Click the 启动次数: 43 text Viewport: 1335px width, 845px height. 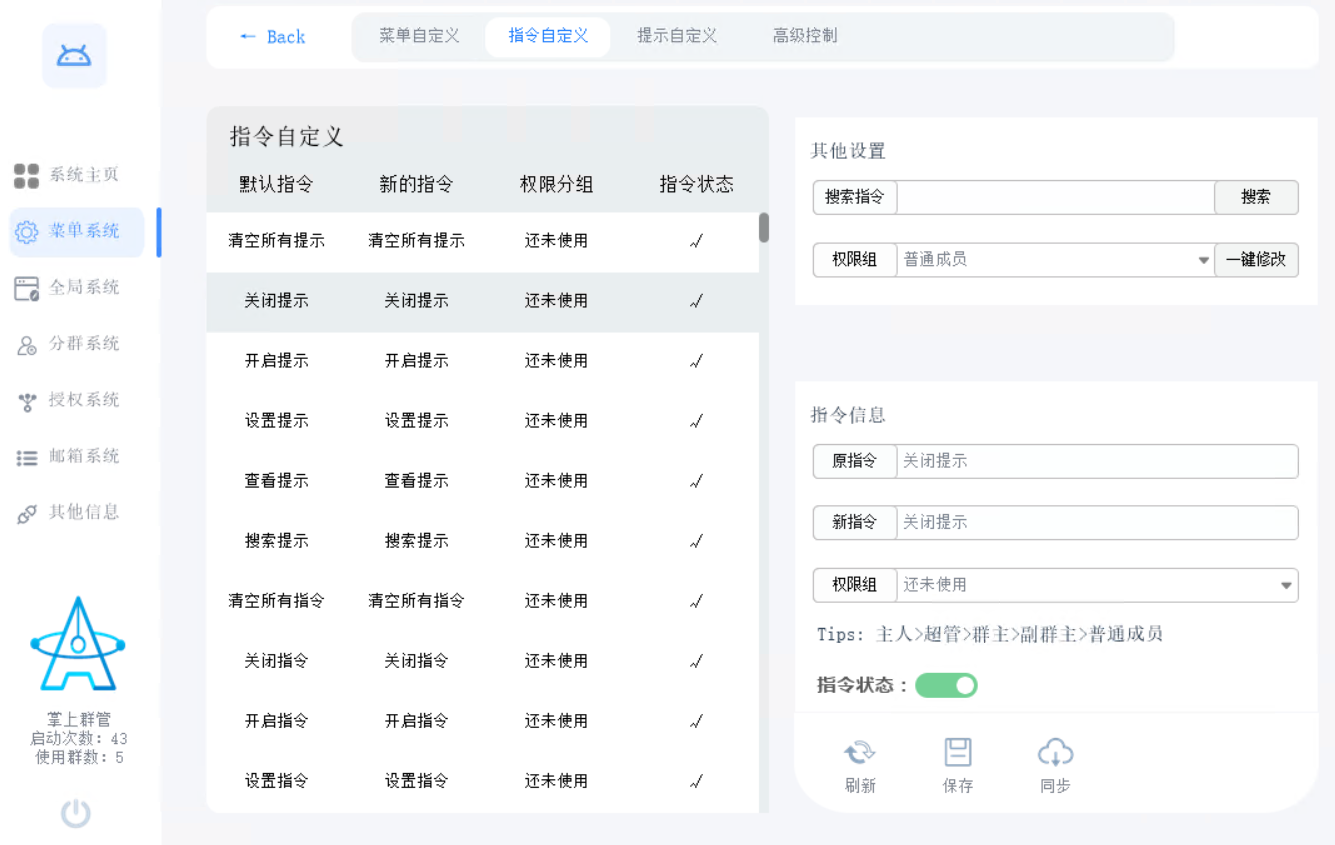79,739
